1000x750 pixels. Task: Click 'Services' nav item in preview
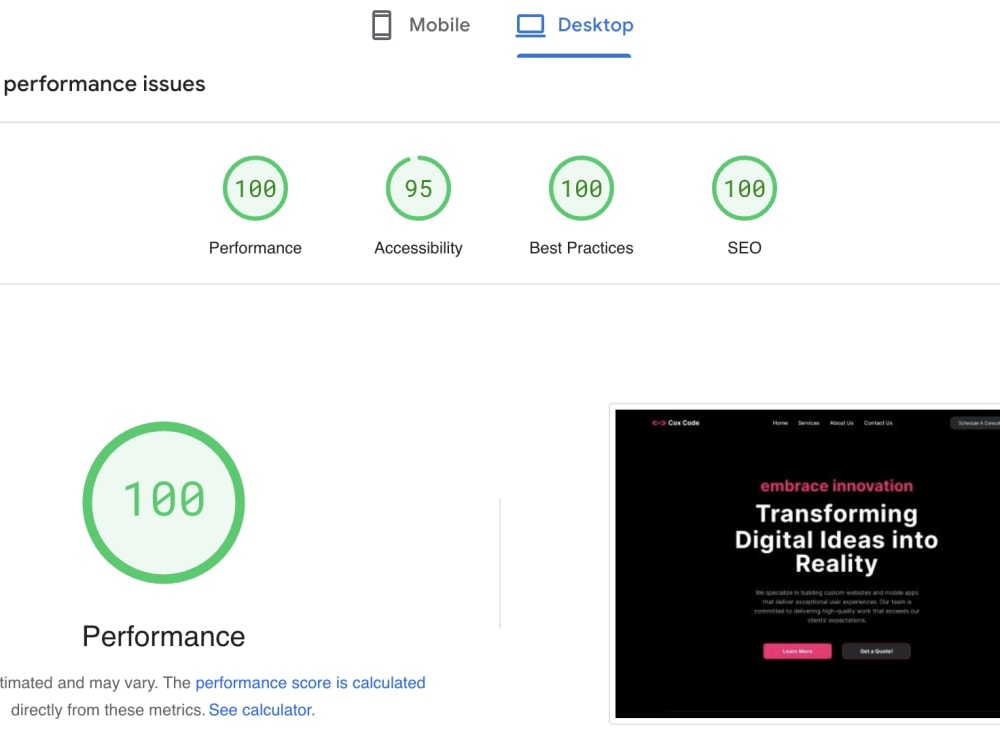coord(809,423)
